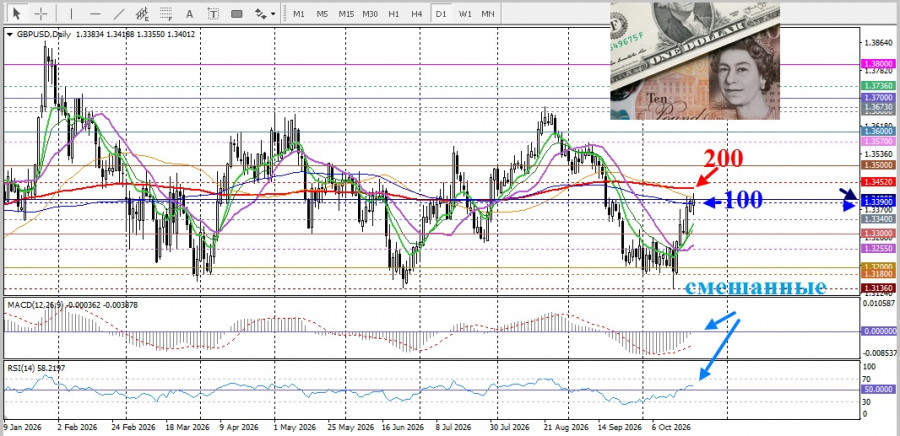Select the D1 daily timeframe
The image size is (900, 436).
(441, 13)
